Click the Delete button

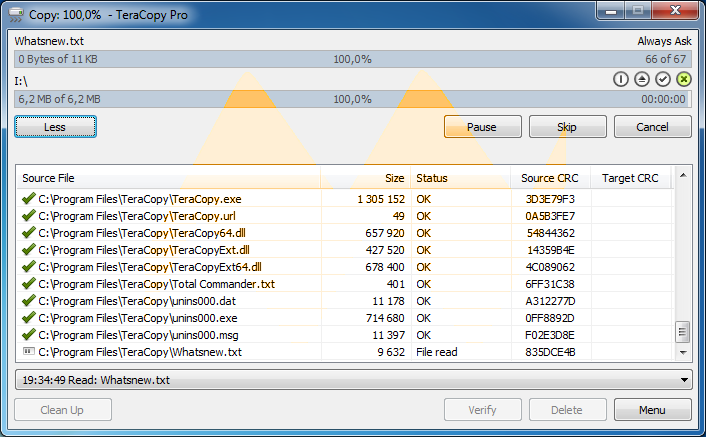click(x=568, y=410)
